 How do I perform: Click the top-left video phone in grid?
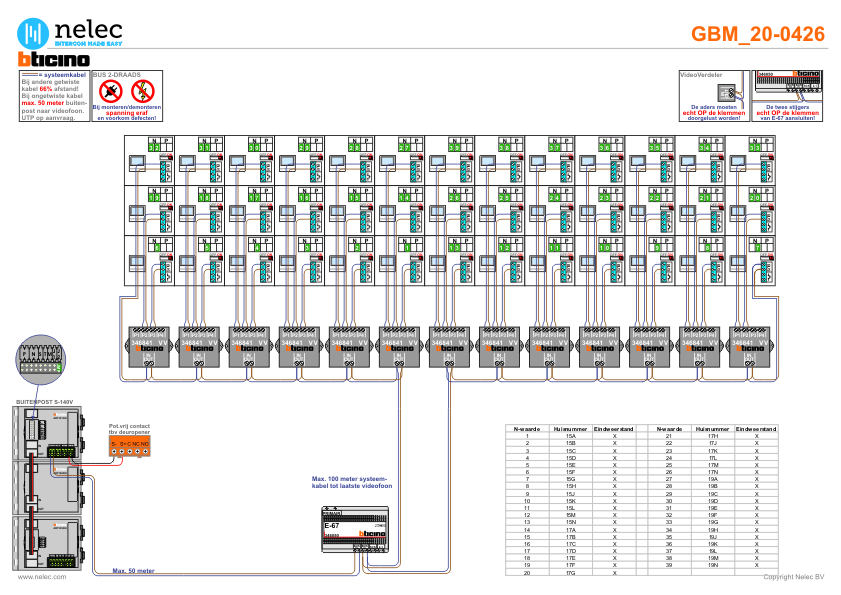click(x=137, y=162)
